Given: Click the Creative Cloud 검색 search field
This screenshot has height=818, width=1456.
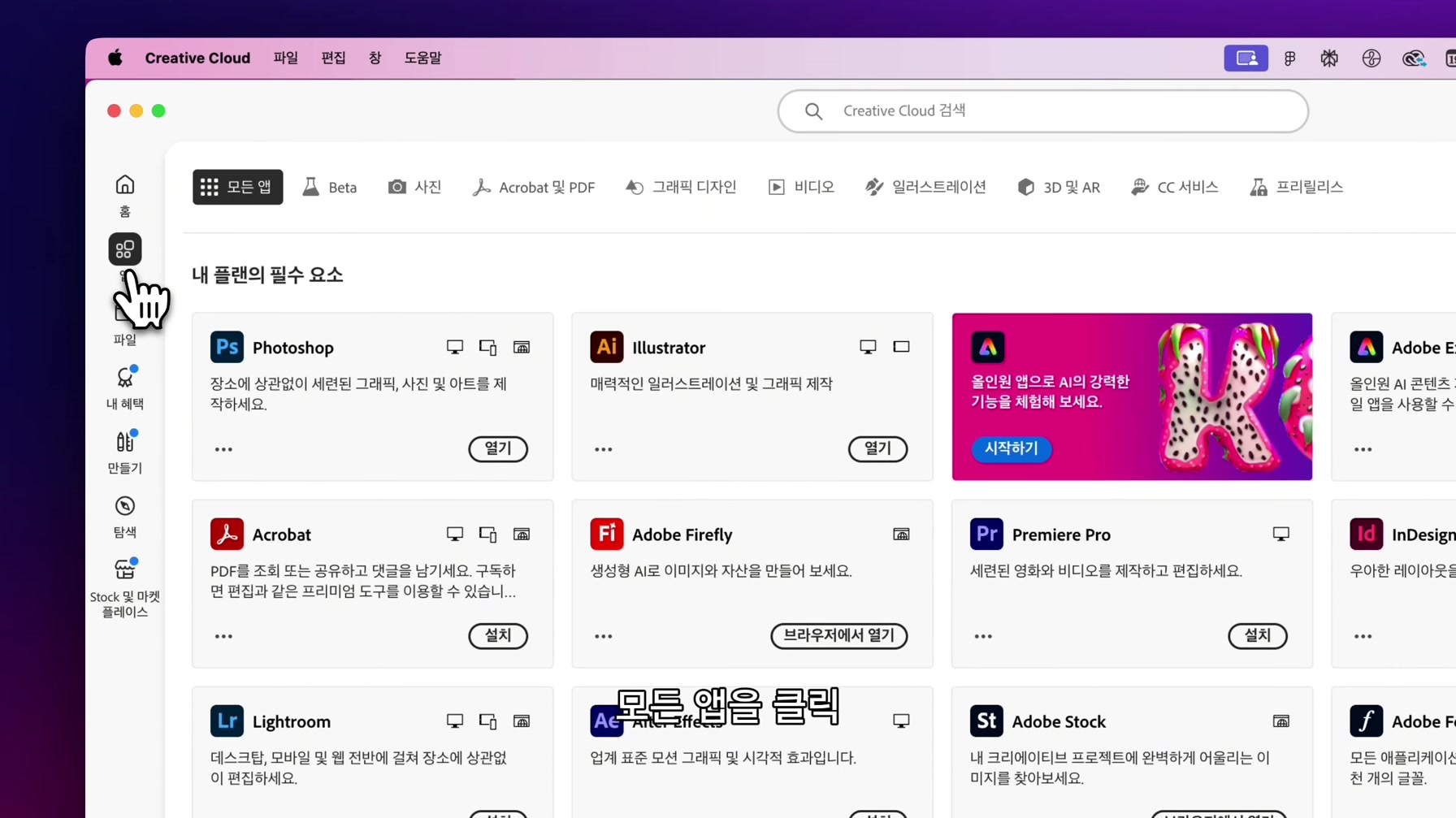Looking at the screenshot, I should click(x=1042, y=111).
